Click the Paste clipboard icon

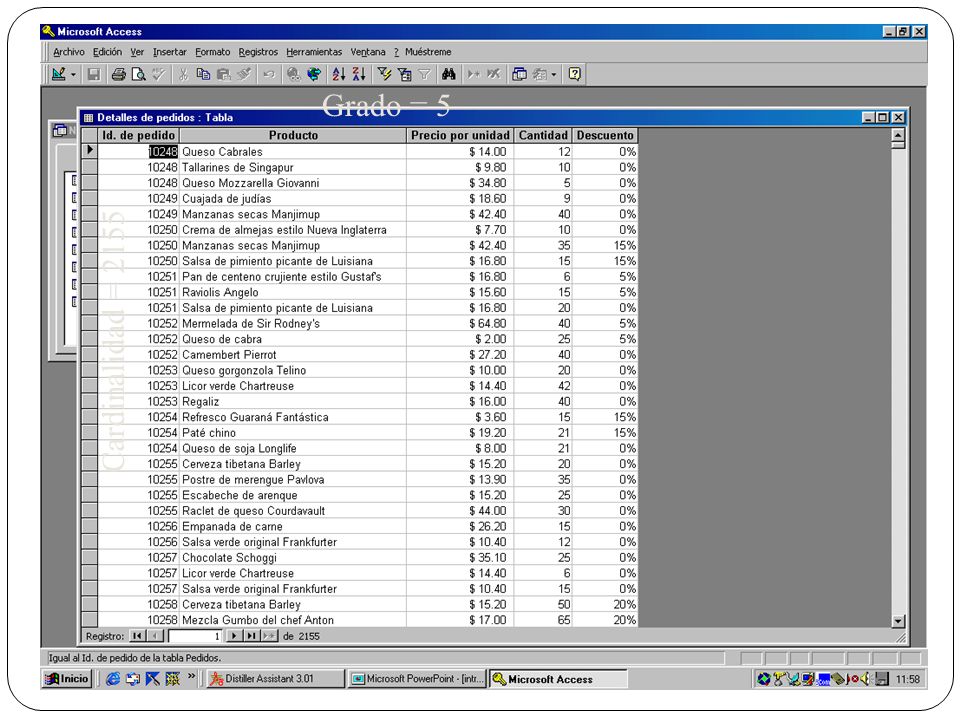point(223,75)
